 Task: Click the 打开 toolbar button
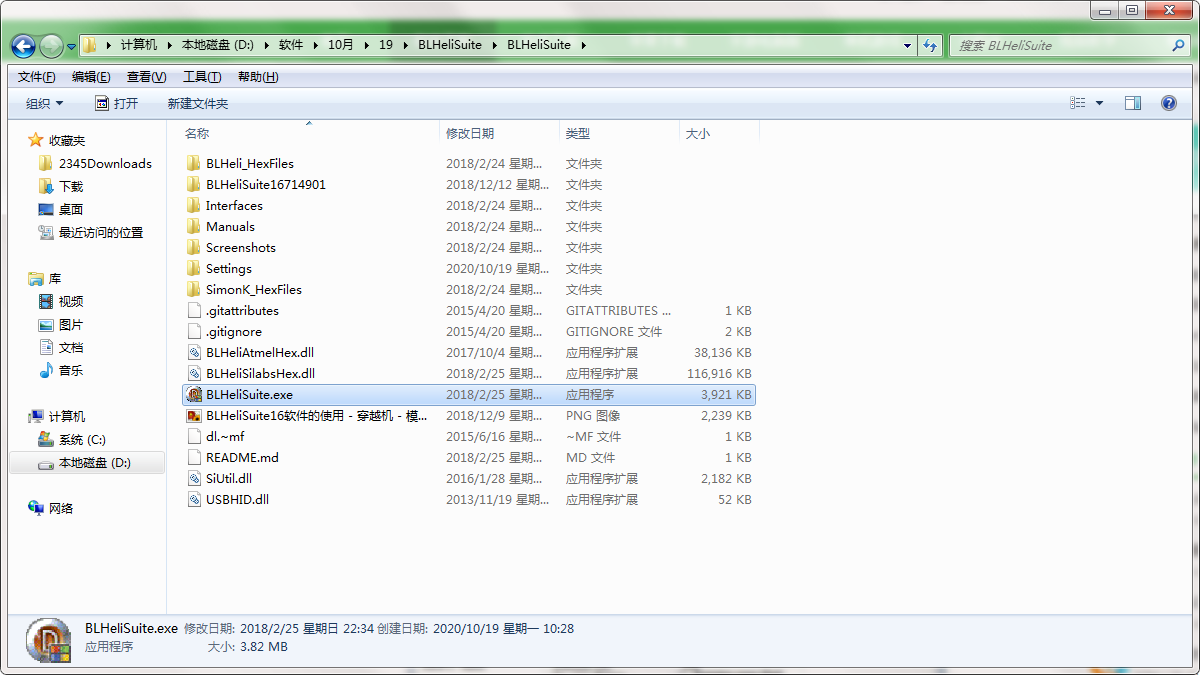tap(117, 103)
